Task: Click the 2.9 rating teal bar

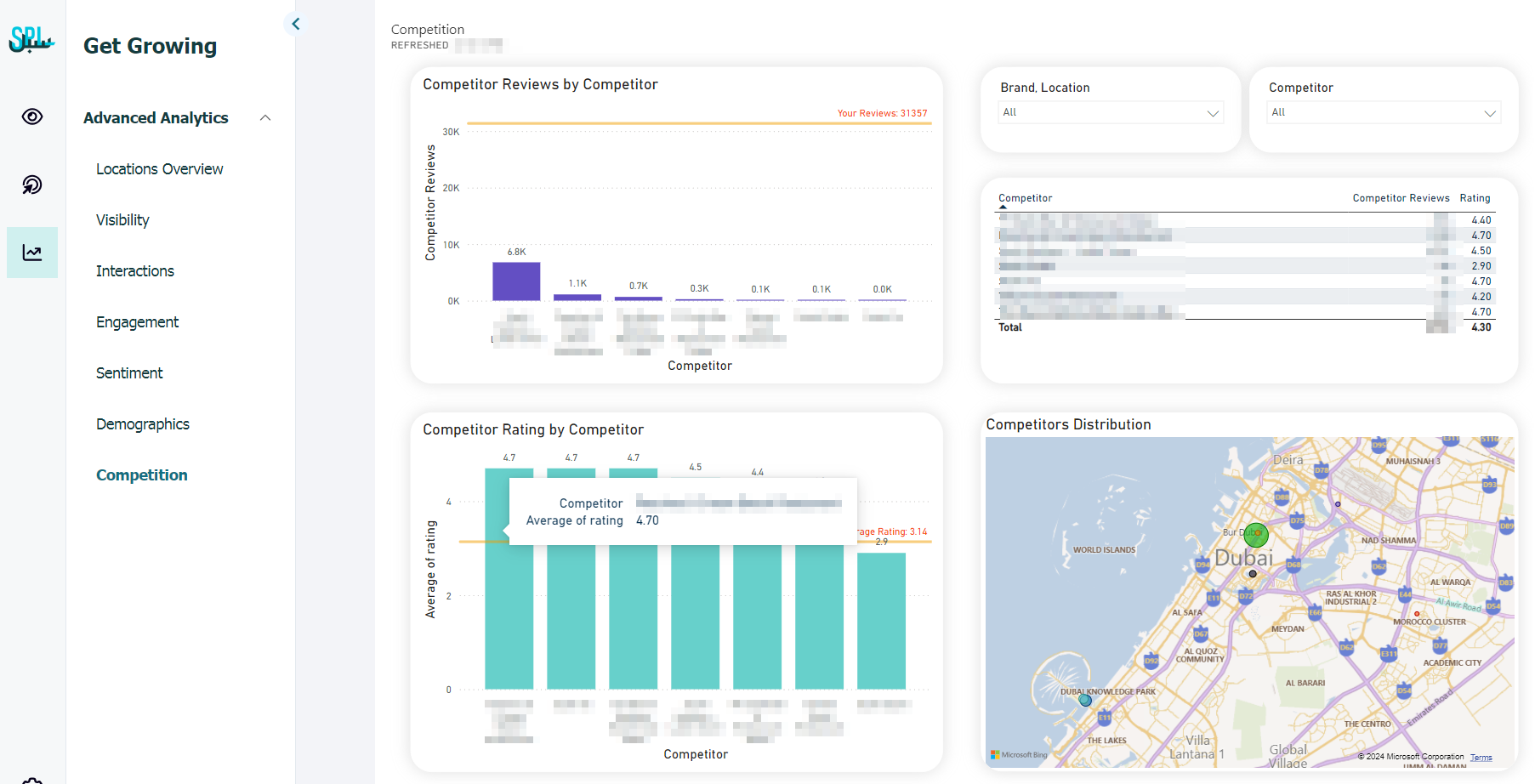Action: point(881,621)
